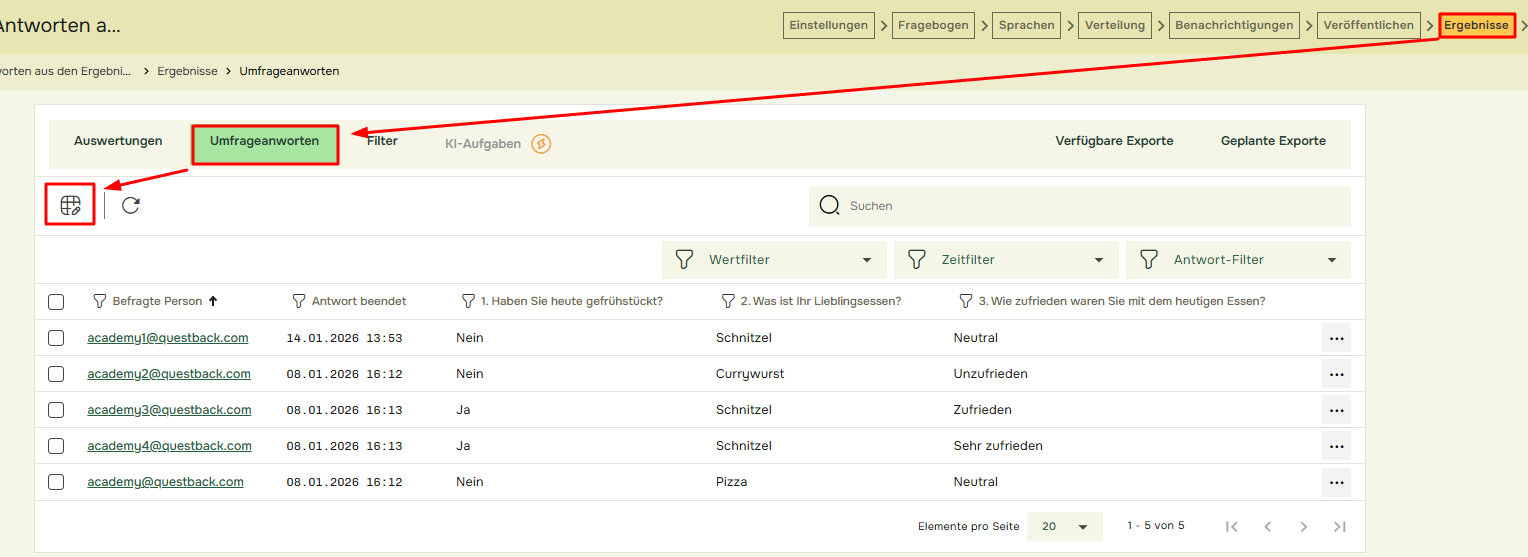Click the edit table columns icon
Image resolution: width=1528 pixels, height=557 pixels.
point(70,205)
